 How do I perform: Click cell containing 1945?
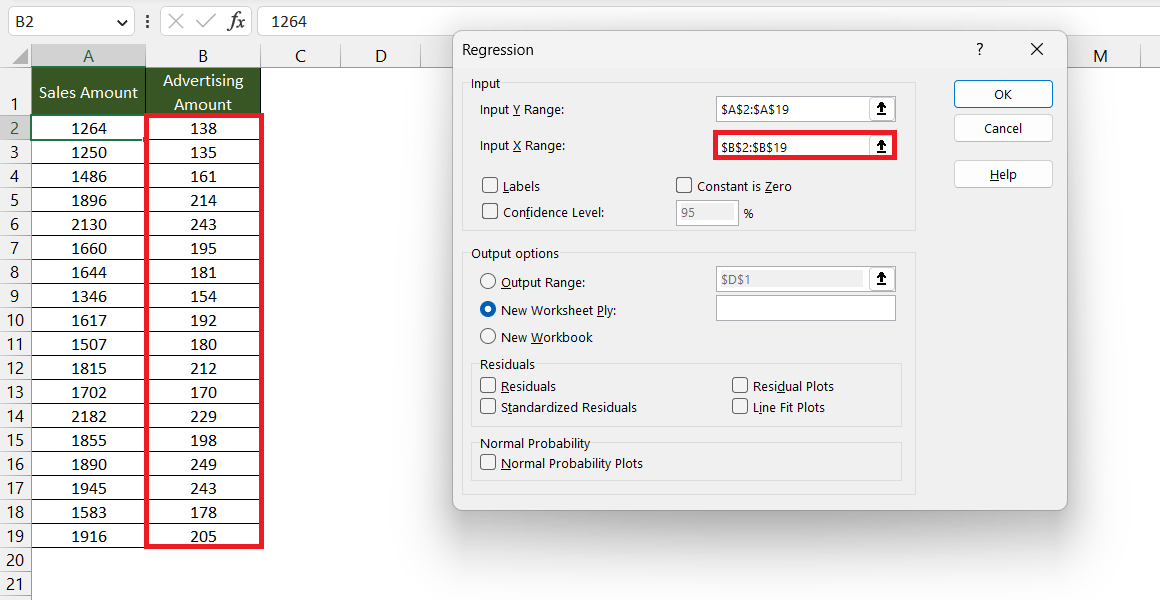click(x=89, y=488)
